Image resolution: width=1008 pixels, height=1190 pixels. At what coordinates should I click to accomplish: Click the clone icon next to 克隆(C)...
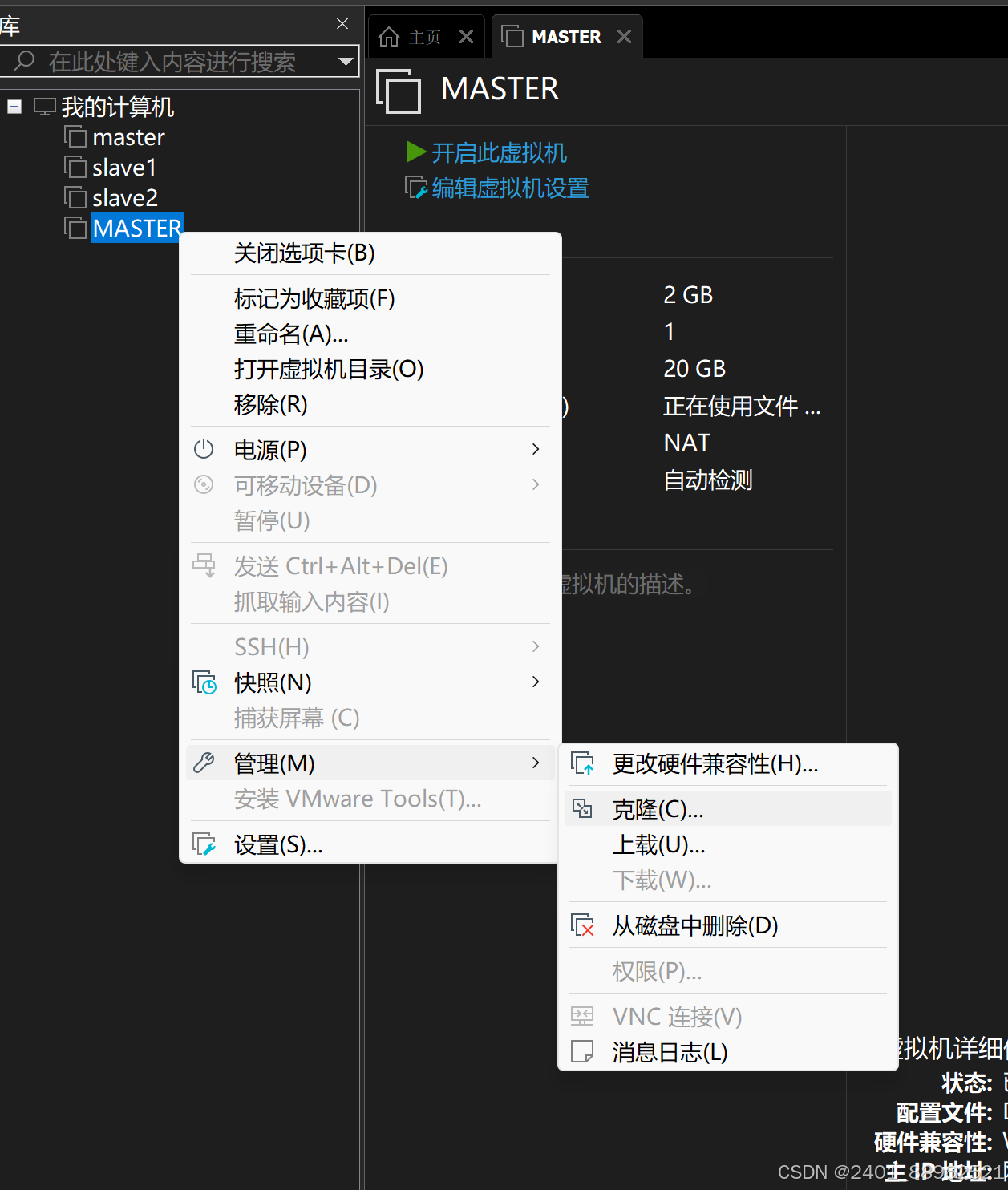pyautogui.click(x=583, y=809)
